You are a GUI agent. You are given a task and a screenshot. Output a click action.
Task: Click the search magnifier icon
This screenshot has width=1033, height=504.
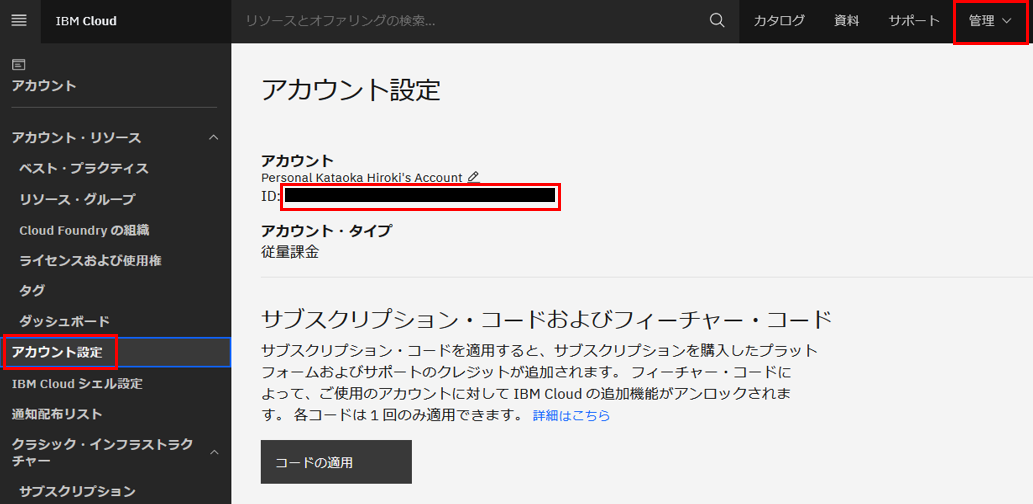tap(717, 20)
